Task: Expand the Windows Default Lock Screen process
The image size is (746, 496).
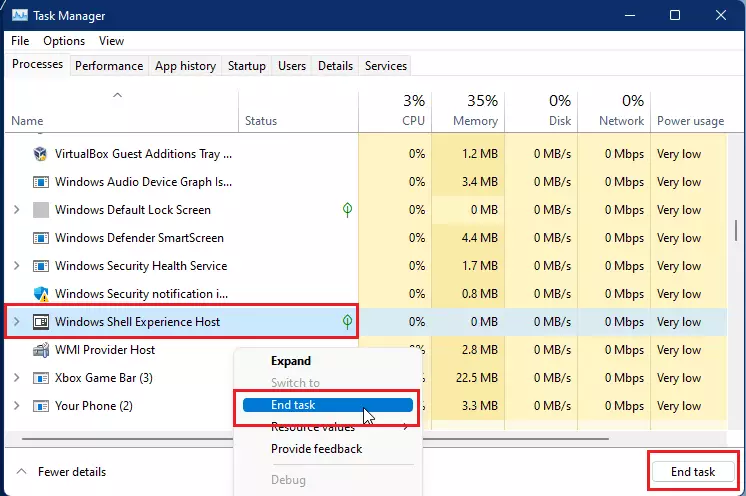Action: point(17,210)
